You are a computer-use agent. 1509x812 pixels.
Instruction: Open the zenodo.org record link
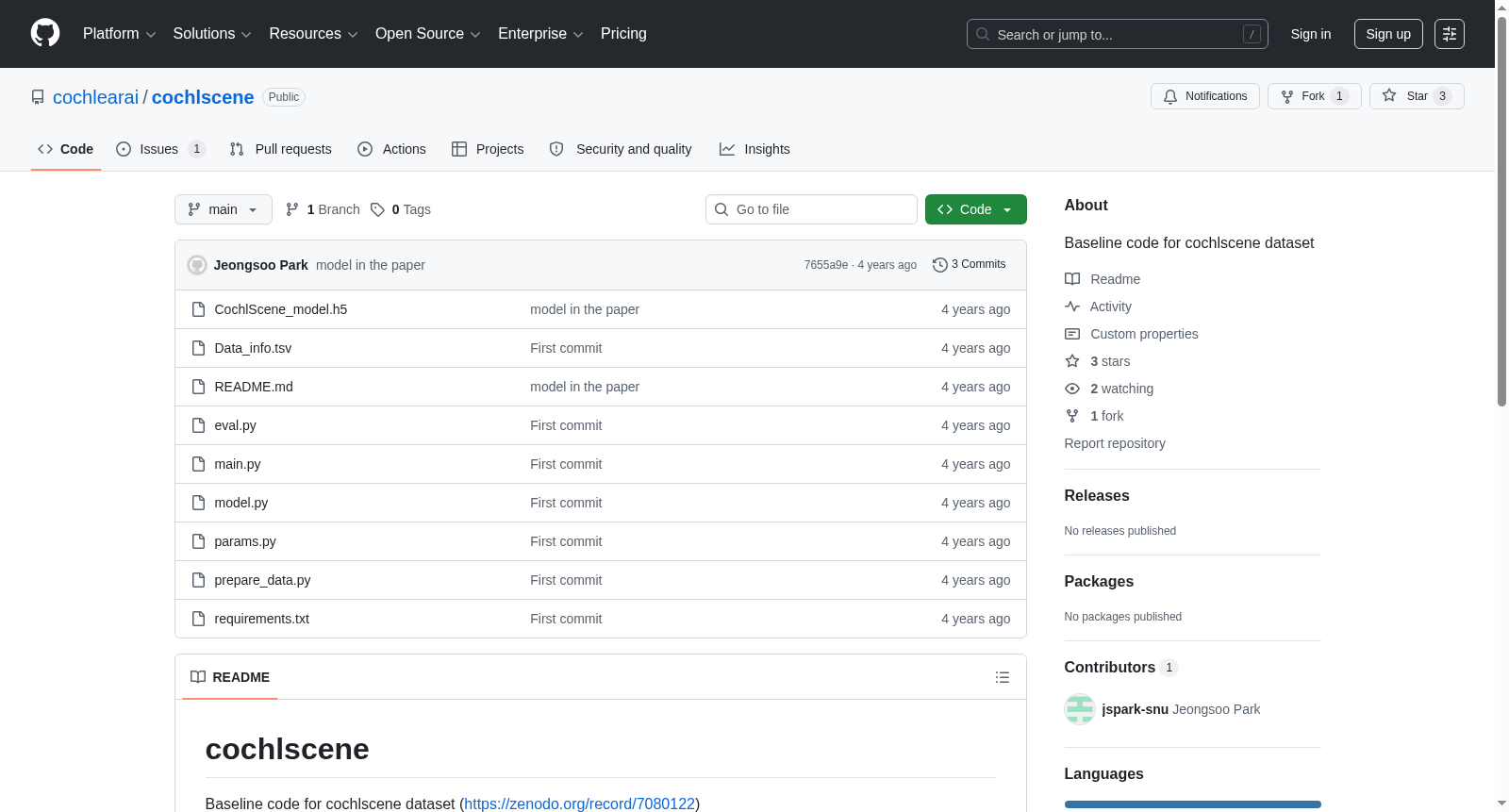(580, 804)
